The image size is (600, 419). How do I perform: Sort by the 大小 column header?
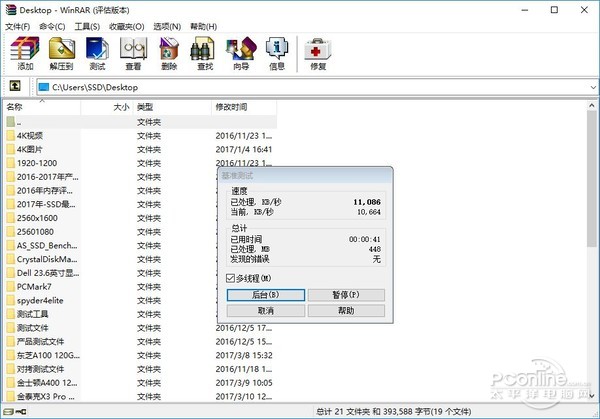[x=107, y=107]
